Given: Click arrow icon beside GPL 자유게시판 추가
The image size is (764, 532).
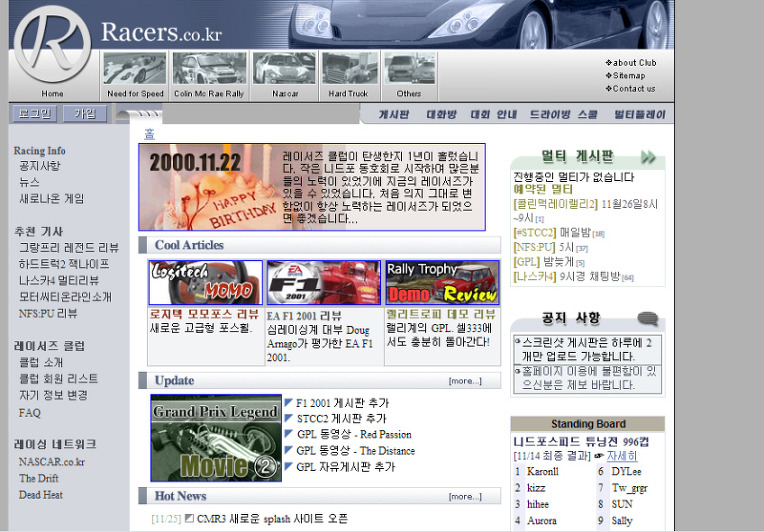Looking at the screenshot, I should [288, 466].
